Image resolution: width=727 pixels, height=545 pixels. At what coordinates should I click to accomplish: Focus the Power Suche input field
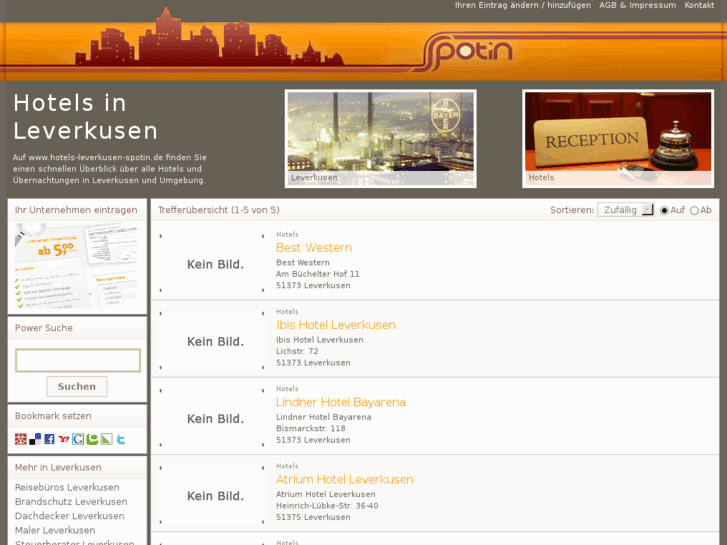pos(78,360)
